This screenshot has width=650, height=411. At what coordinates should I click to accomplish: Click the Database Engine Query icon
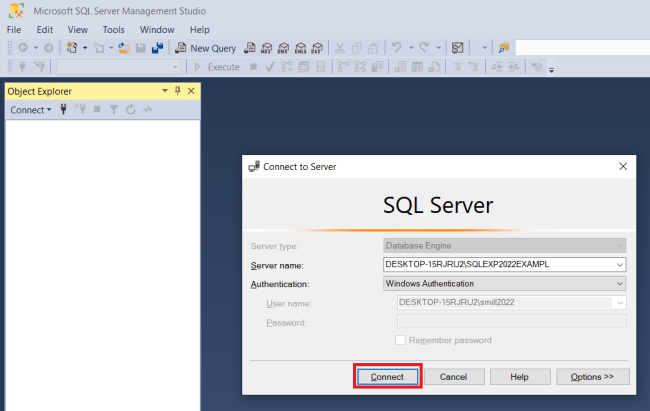(x=250, y=48)
